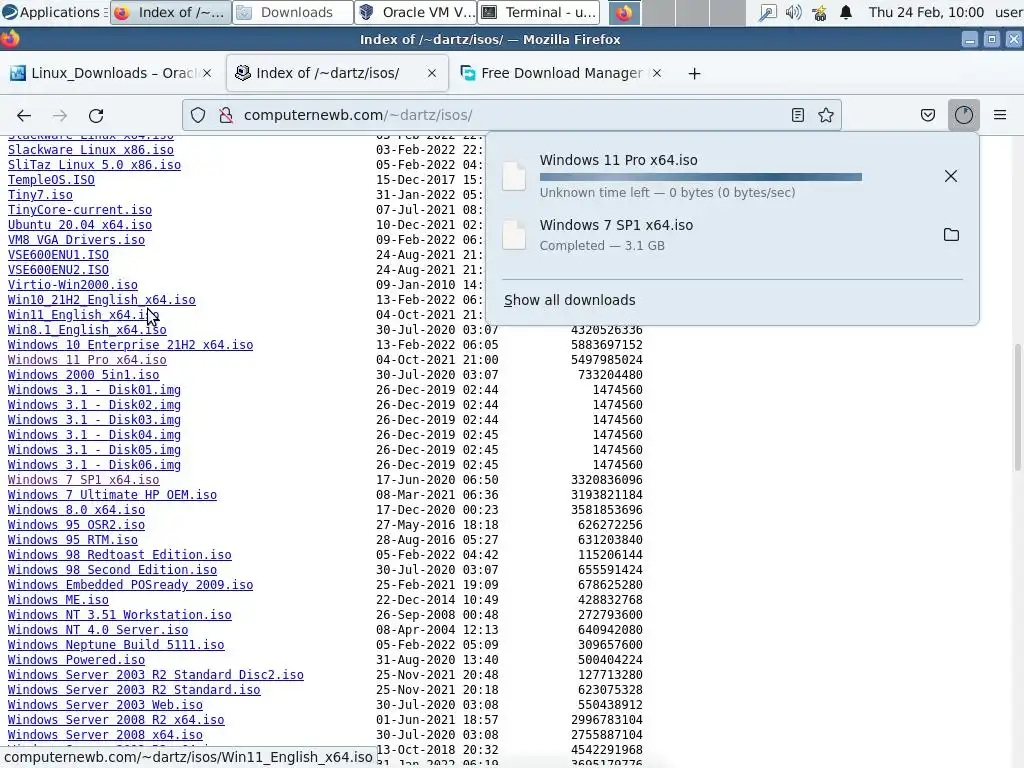Image resolution: width=1024 pixels, height=768 pixels.
Task: Open TempleOS.ISO link
Action: click(51, 180)
